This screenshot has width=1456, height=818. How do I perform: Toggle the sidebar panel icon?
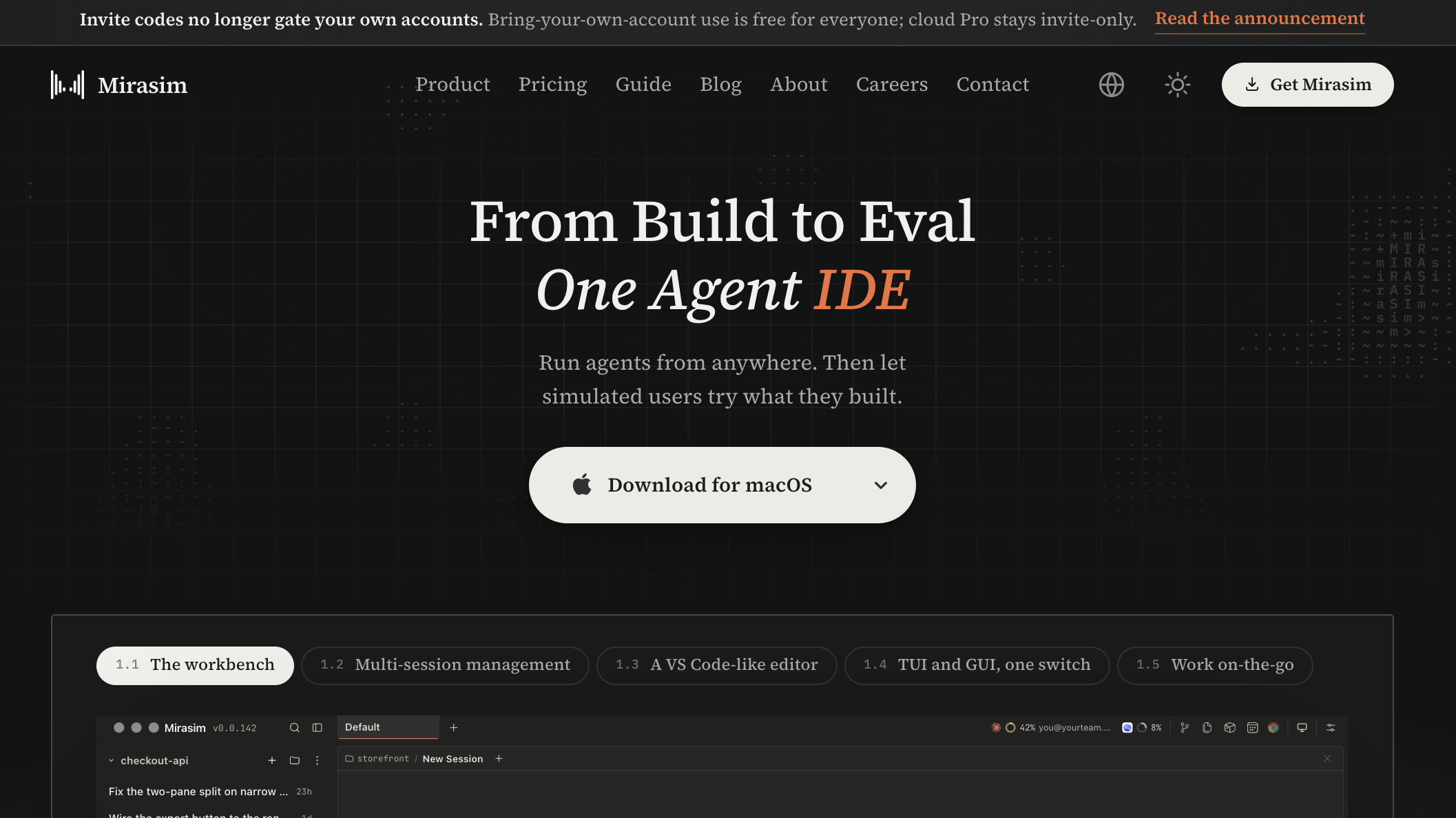317,728
